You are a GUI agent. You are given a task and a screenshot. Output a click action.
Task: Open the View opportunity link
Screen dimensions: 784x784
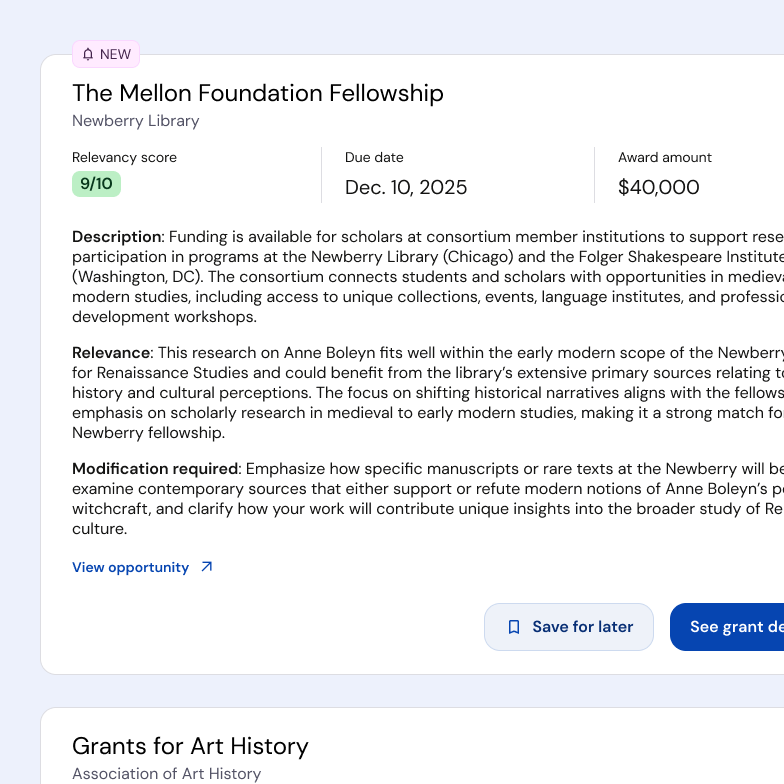130,567
